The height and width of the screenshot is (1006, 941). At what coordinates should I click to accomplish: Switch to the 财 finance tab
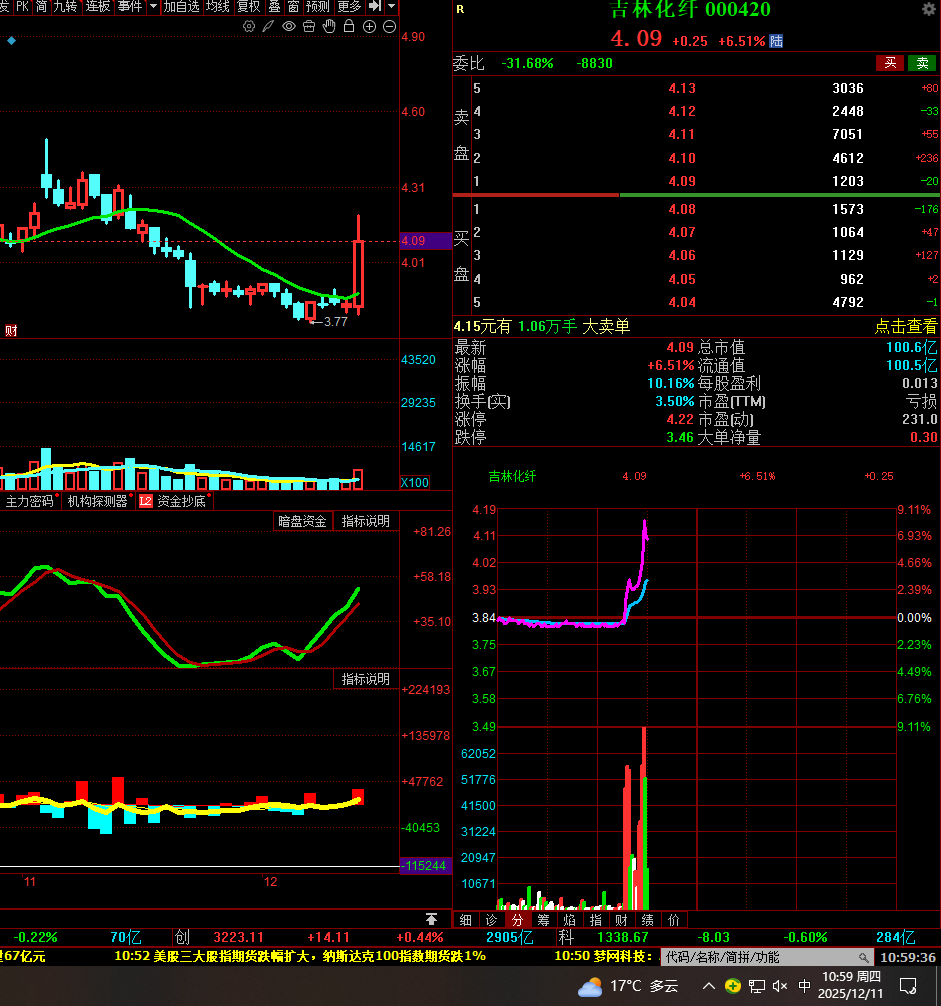[x=622, y=920]
